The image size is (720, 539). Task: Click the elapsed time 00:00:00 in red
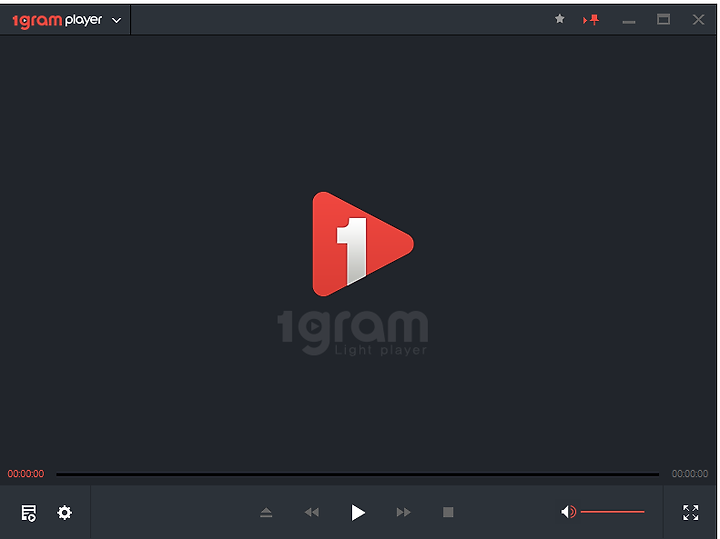pyautogui.click(x=26, y=474)
